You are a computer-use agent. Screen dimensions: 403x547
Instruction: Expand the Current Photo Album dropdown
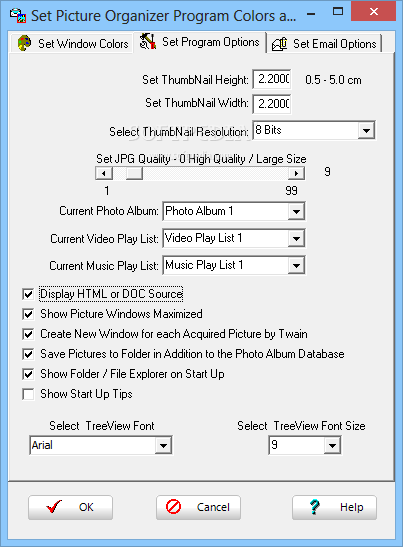tap(296, 211)
